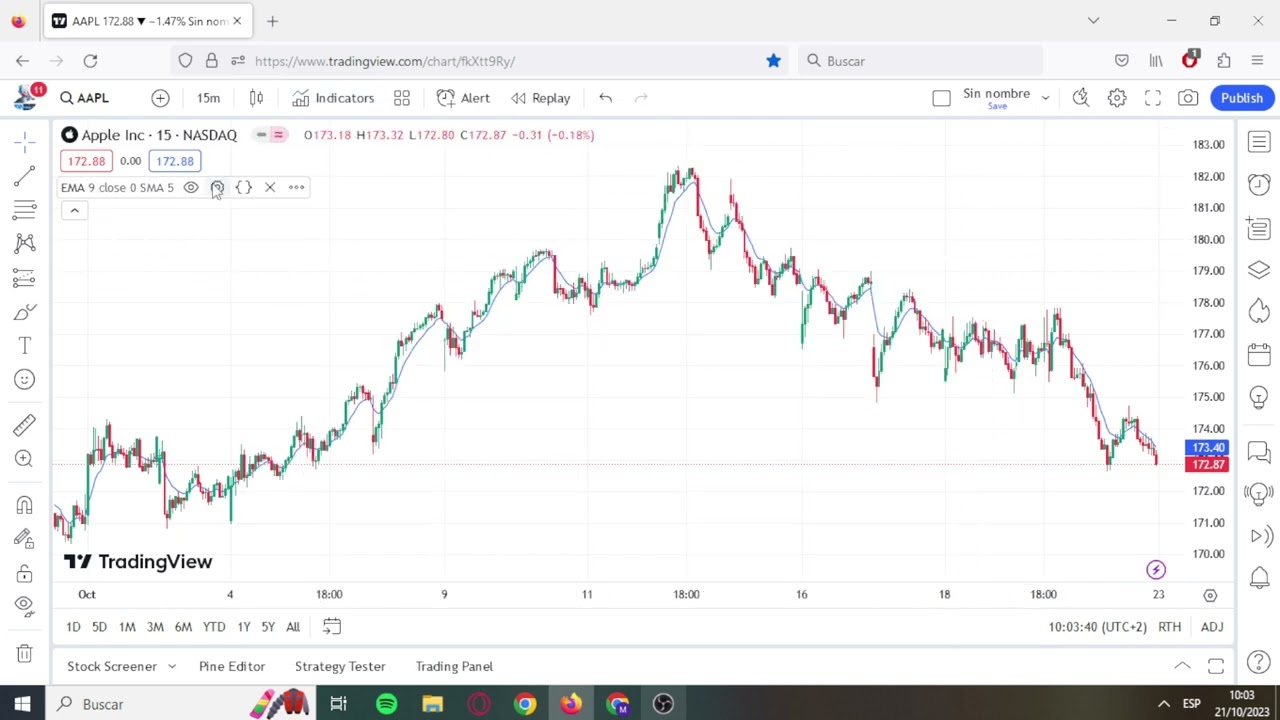Image resolution: width=1280 pixels, height=720 pixels.
Task: Select the crosshair cursor tool
Action: tap(24, 141)
